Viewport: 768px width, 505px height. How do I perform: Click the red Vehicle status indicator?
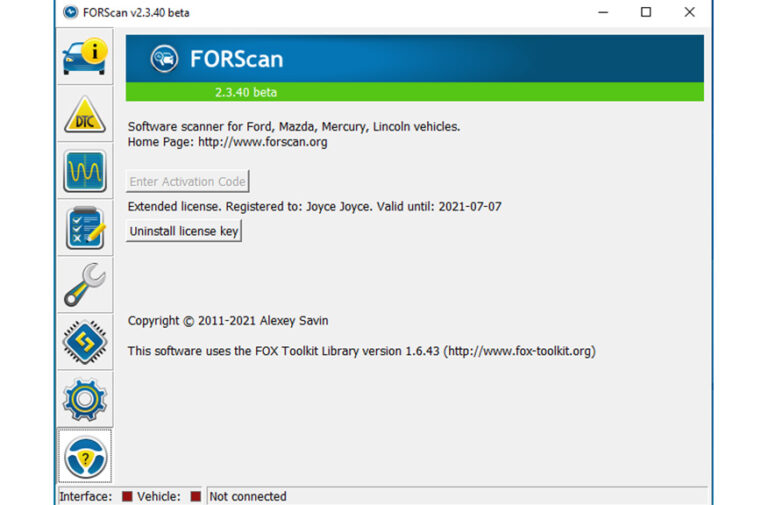coord(195,496)
